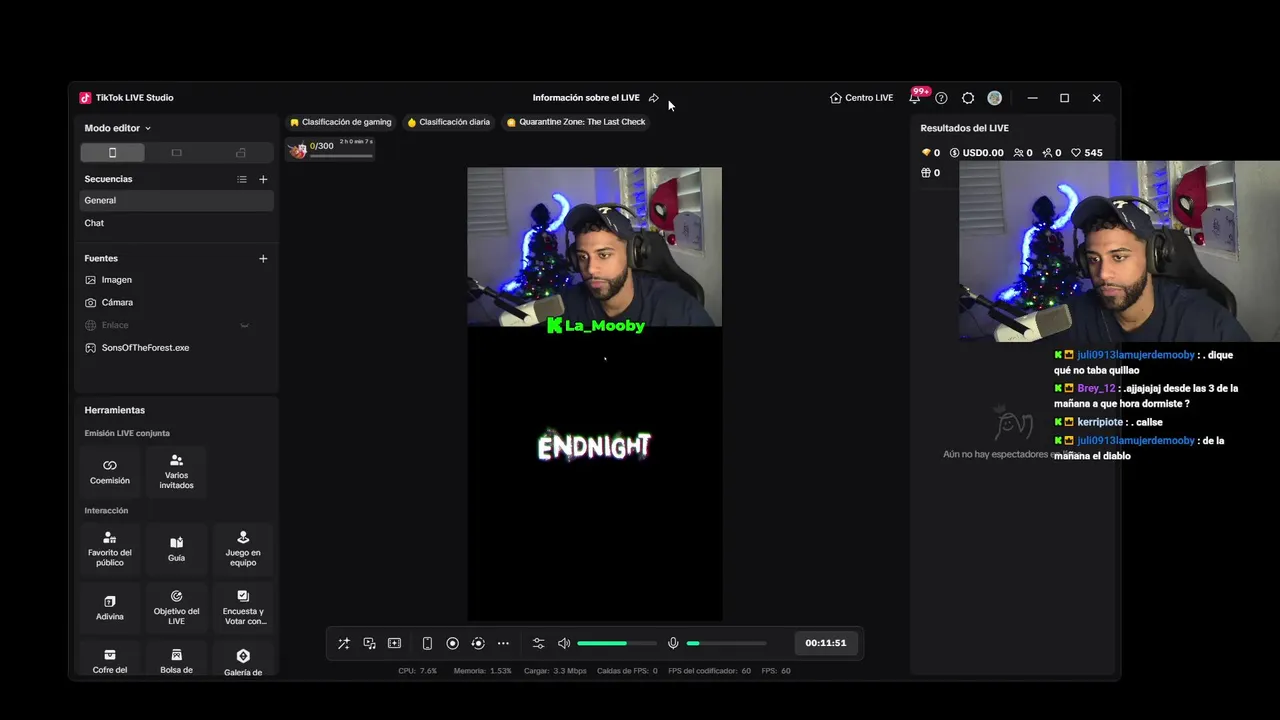This screenshot has width=1280, height=720.
Task: Click the Clasificación diaria chip
Action: (449, 122)
